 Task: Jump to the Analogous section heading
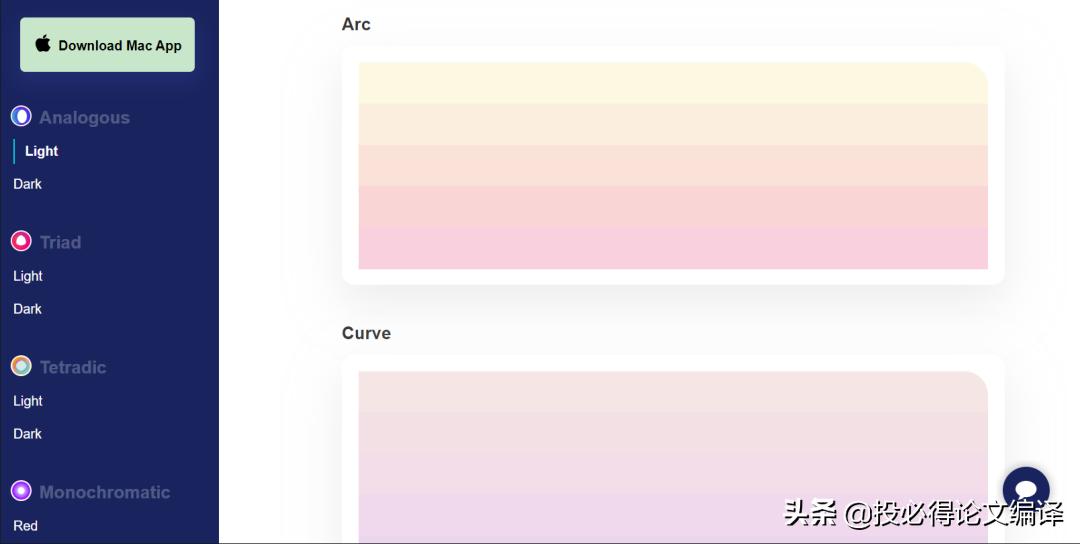84,117
